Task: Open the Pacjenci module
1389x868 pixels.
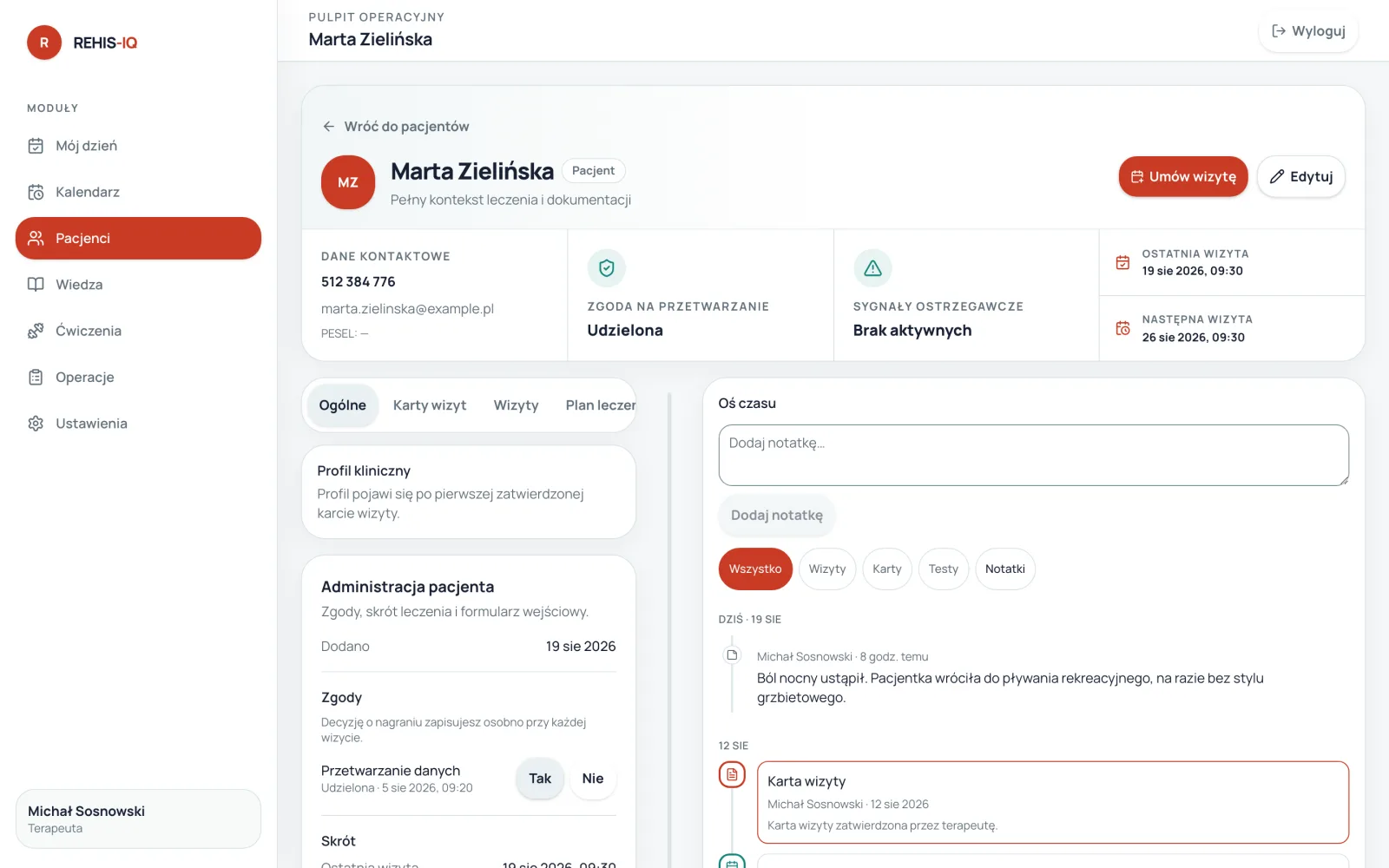Action: click(138, 238)
